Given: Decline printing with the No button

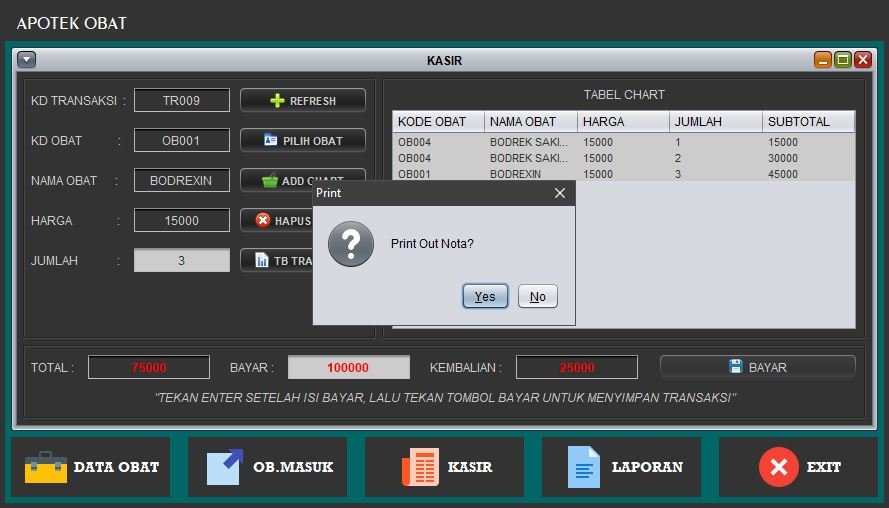Looking at the screenshot, I should tap(537, 296).
